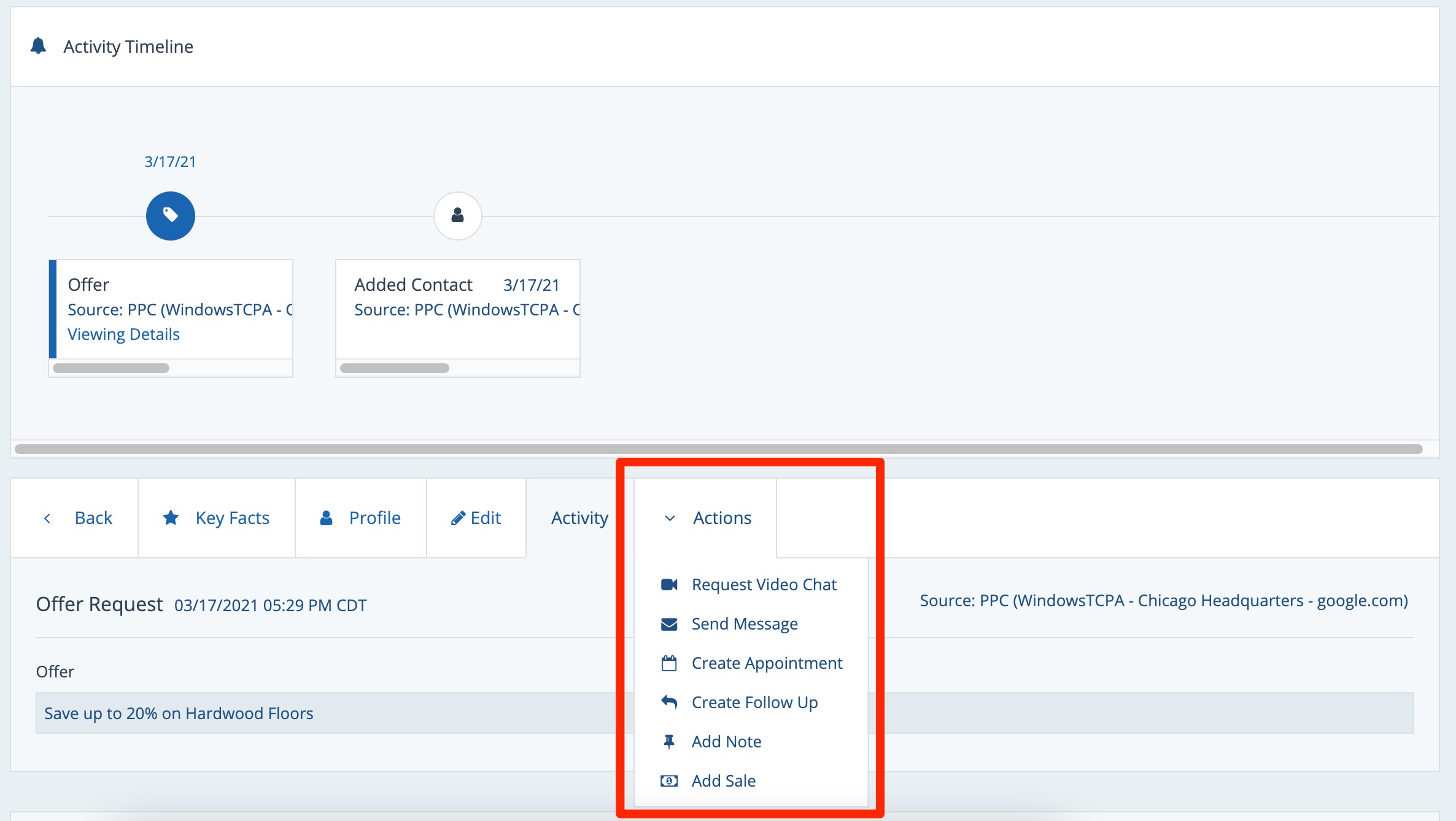
Task: Click the reply arrow icon for Follow Up
Action: 668,702
